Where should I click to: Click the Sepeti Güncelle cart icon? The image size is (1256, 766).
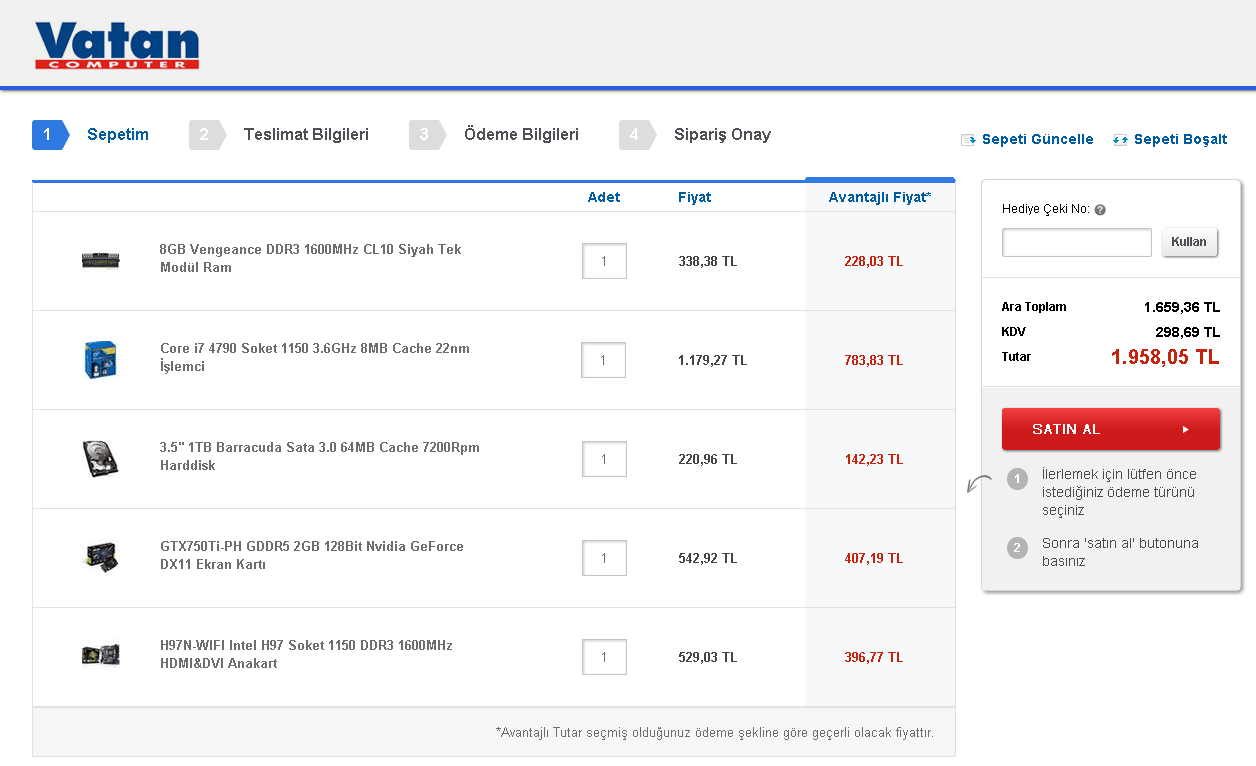[x=968, y=140]
